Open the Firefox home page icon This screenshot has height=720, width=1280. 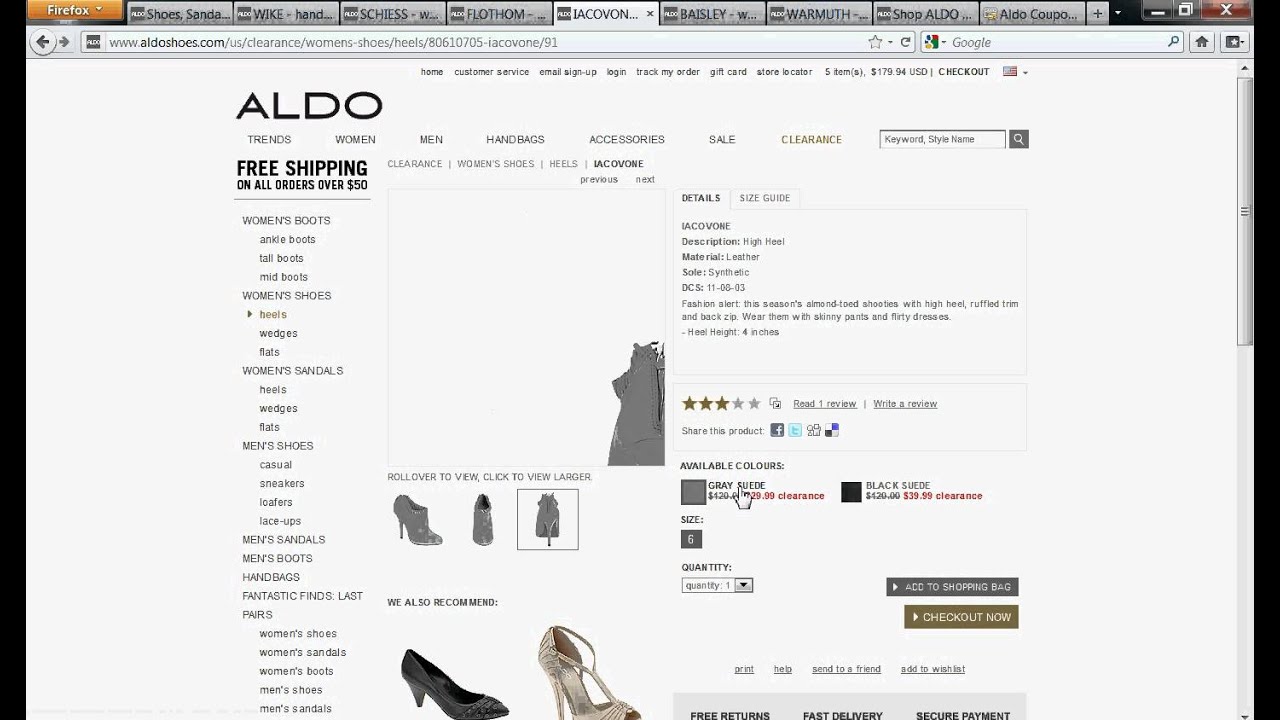pyautogui.click(x=1202, y=42)
